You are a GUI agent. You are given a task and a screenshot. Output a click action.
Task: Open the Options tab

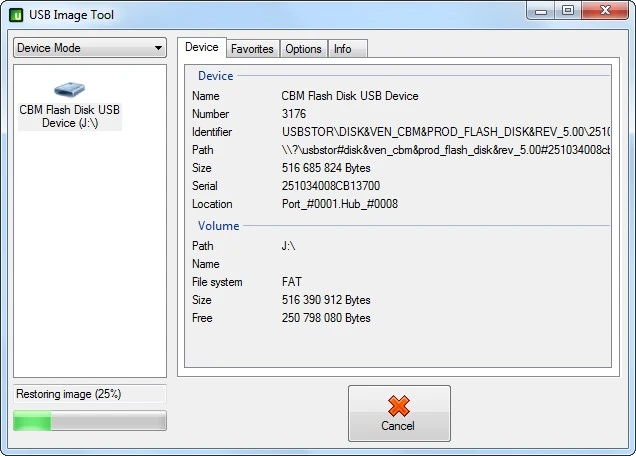click(303, 49)
